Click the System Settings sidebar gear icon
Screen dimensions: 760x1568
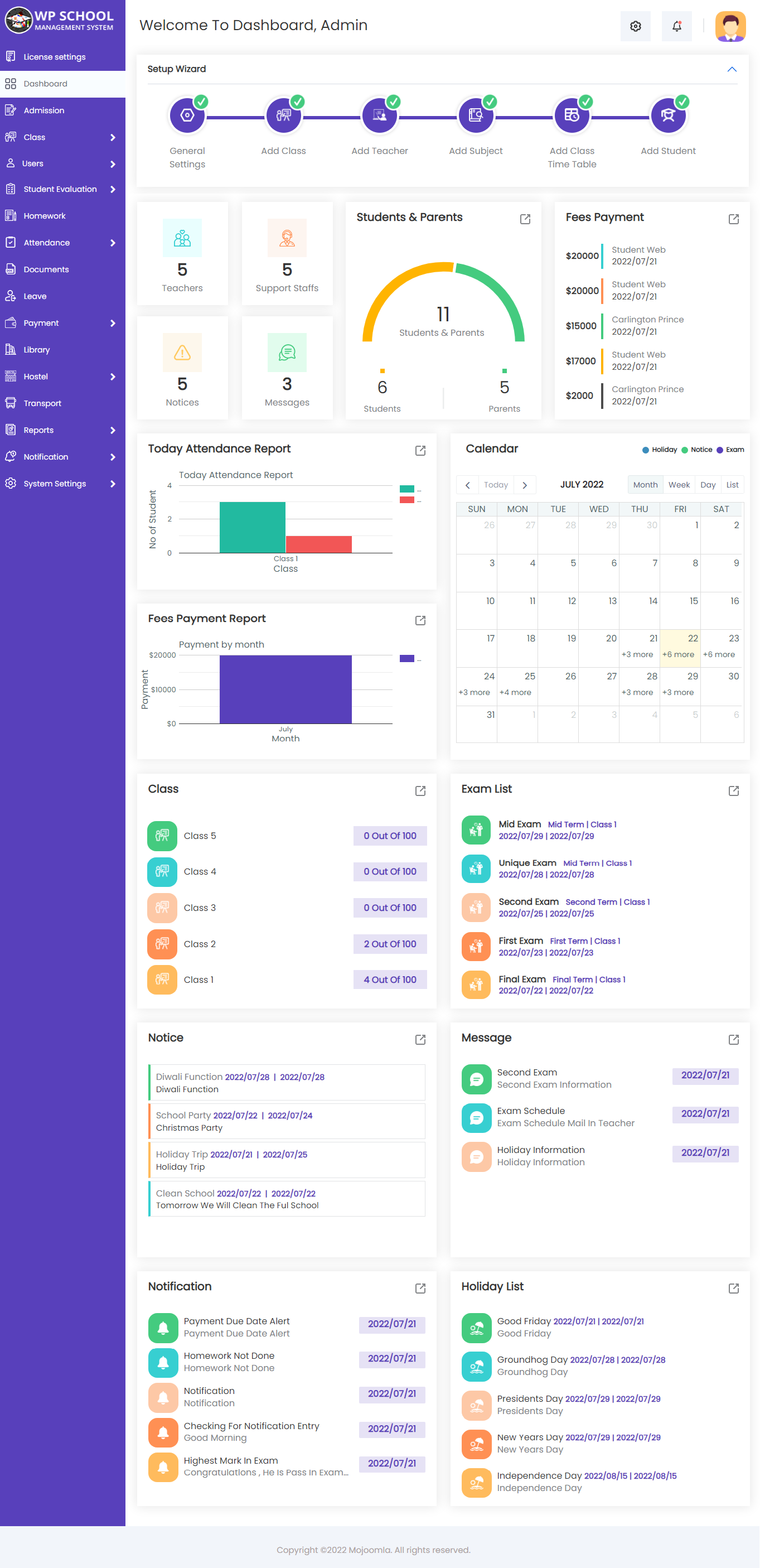click(x=11, y=483)
